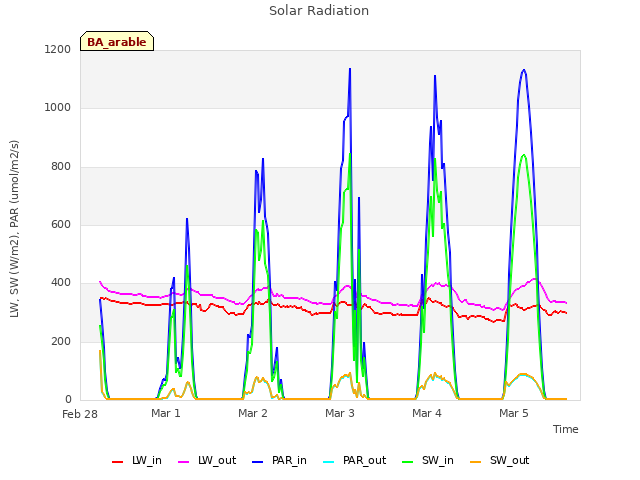This screenshot has height=480, width=640.
Task: Click the Mar 5 SW_in green peak
Action: coord(524,155)
